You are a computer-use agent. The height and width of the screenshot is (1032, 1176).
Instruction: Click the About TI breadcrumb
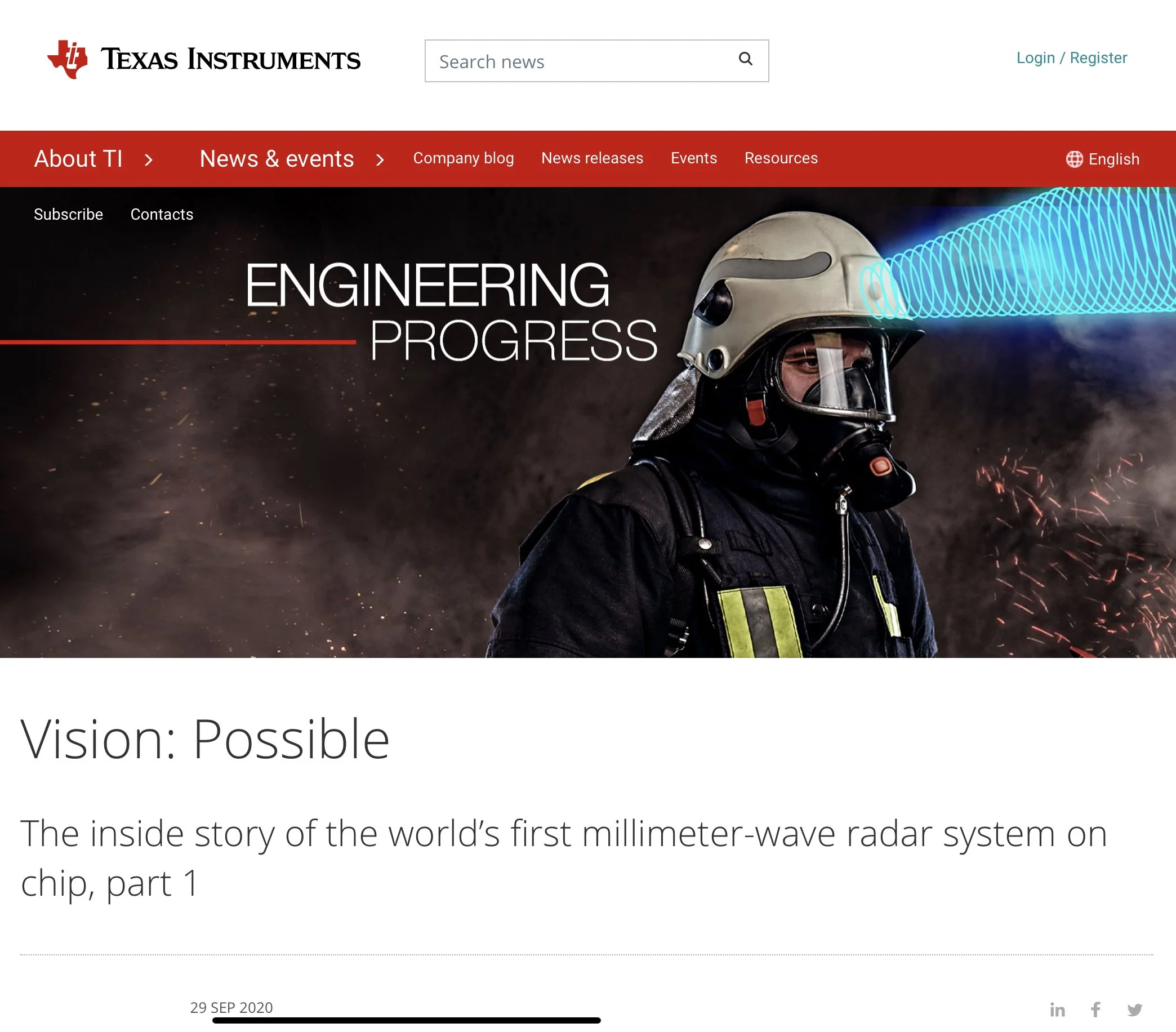click(x=78, y=159)
